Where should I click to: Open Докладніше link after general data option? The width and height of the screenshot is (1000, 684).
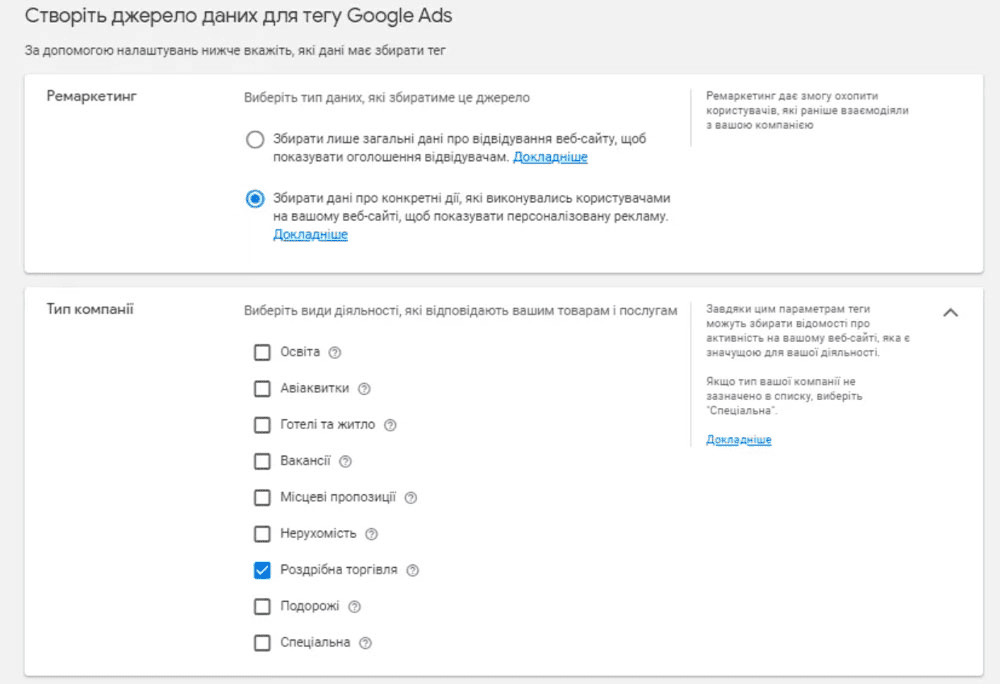click(550, 157)
